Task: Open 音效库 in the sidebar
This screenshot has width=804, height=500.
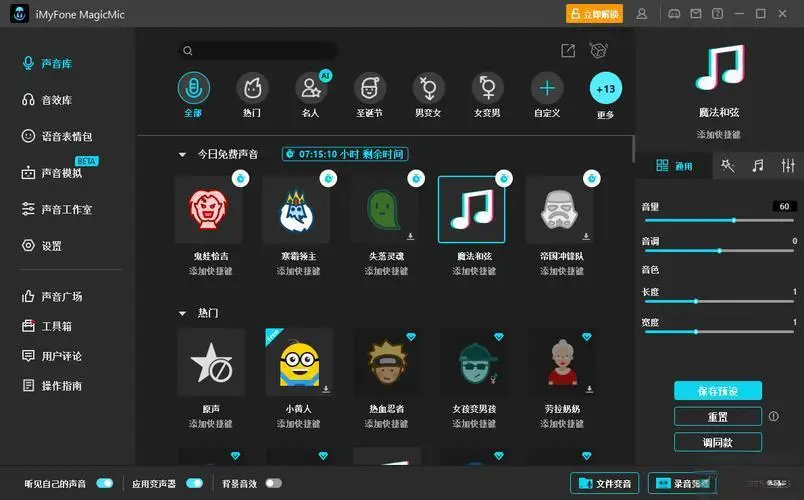Action: pos(55,100)
